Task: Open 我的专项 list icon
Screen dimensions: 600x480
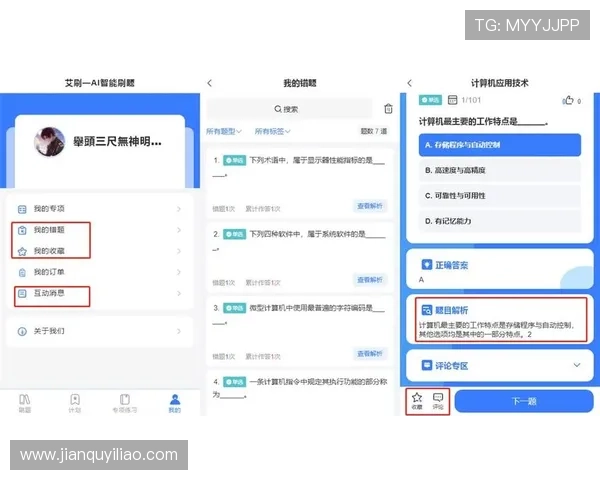Action: [x=22, y=209]
